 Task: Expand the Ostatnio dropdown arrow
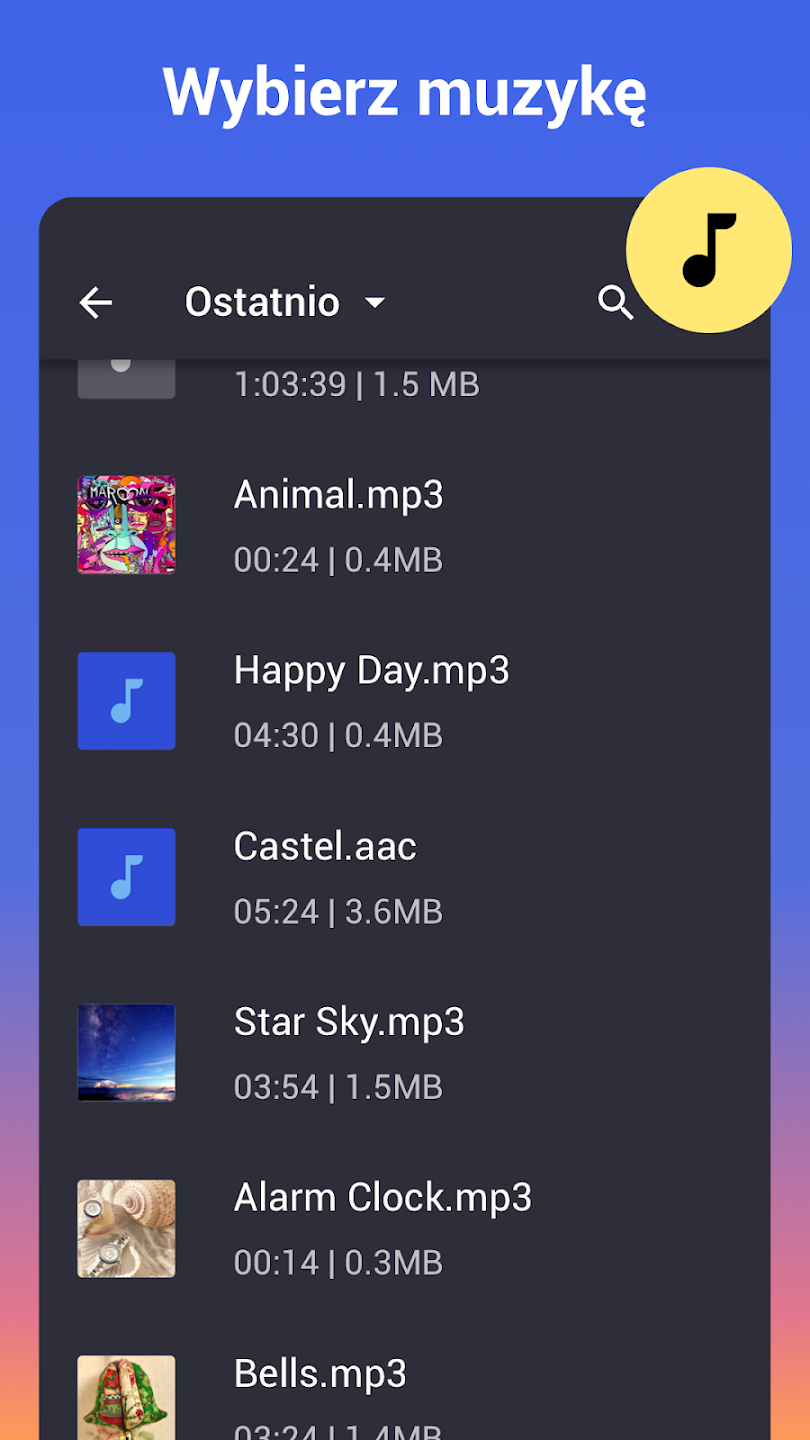click(x=375, y=303)
